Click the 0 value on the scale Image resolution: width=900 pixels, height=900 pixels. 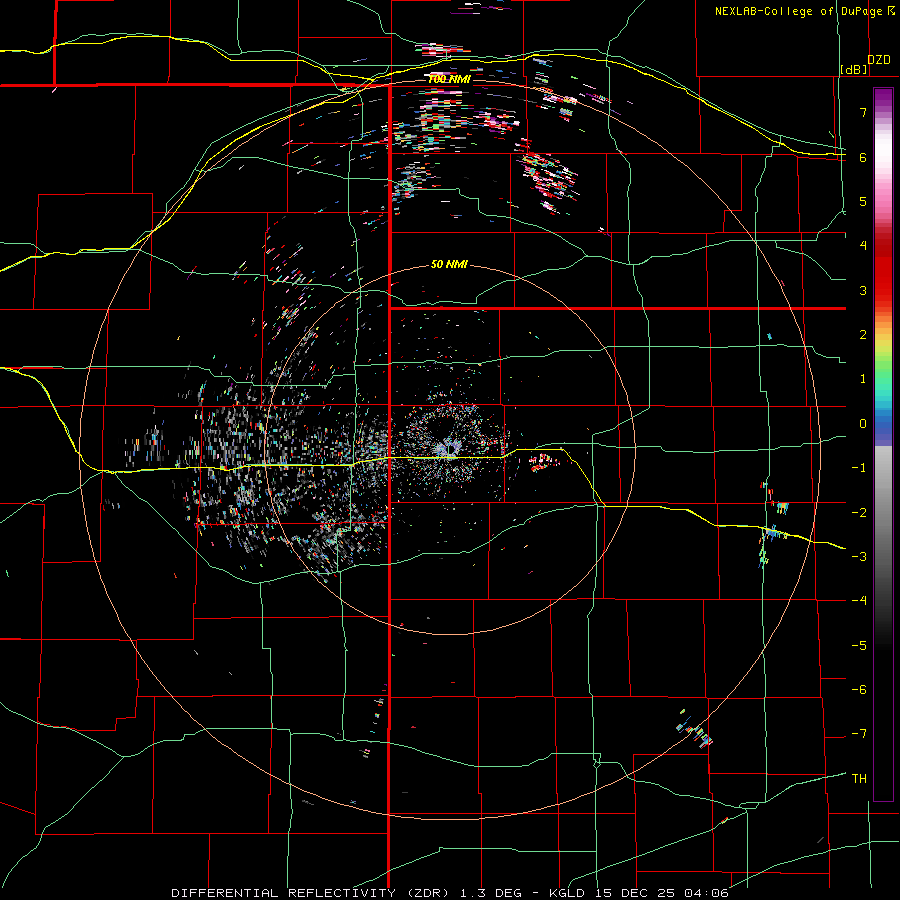pos(863,424)
